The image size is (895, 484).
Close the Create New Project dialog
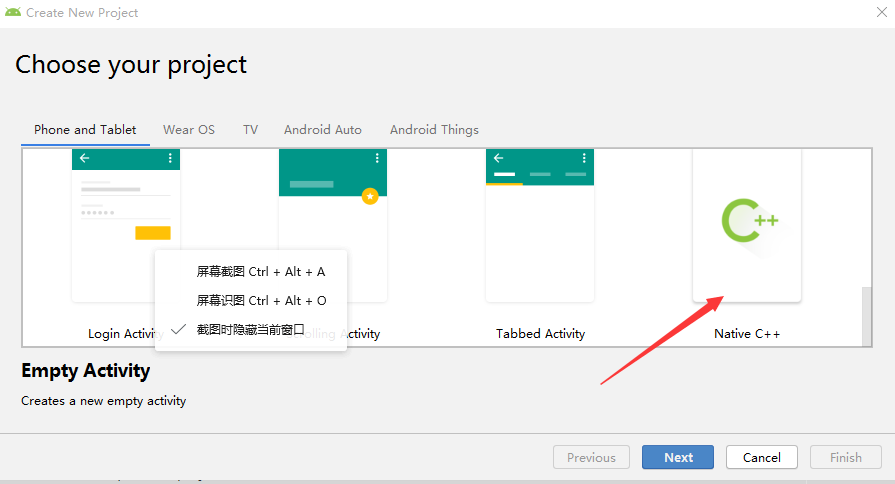click(882, 12)
